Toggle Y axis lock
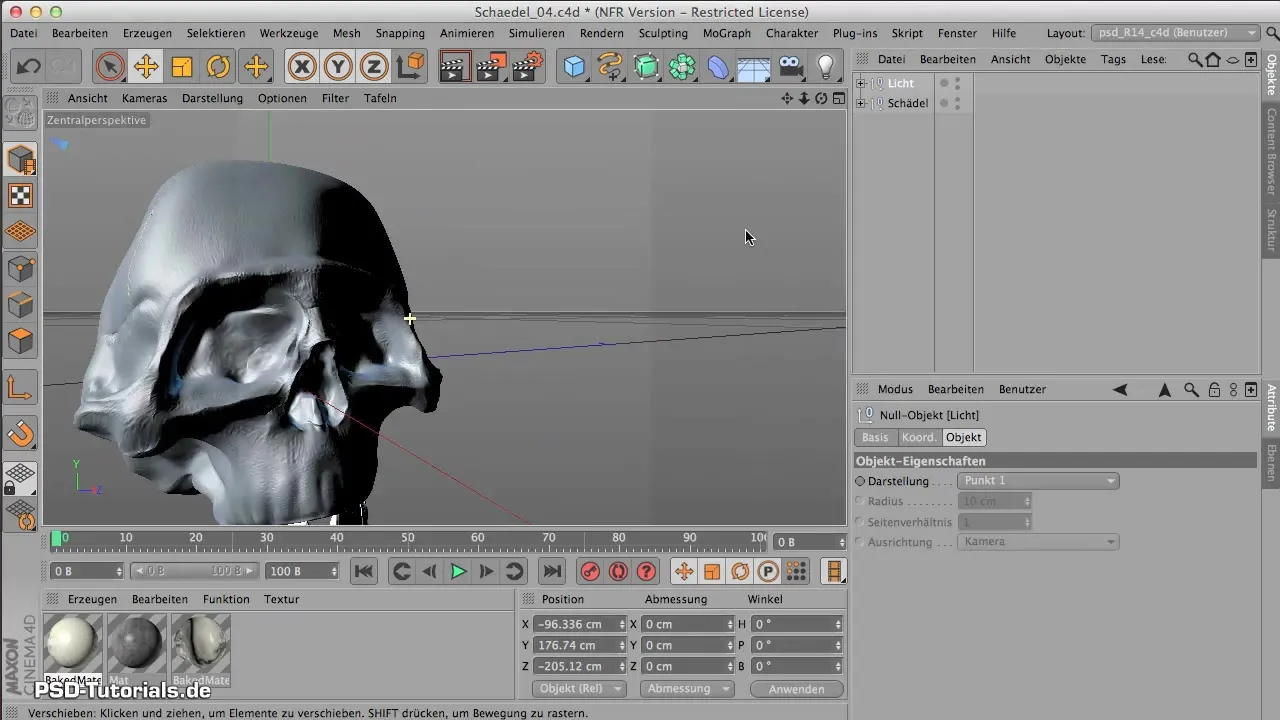 pyautogui.click(x=338, y=67)
